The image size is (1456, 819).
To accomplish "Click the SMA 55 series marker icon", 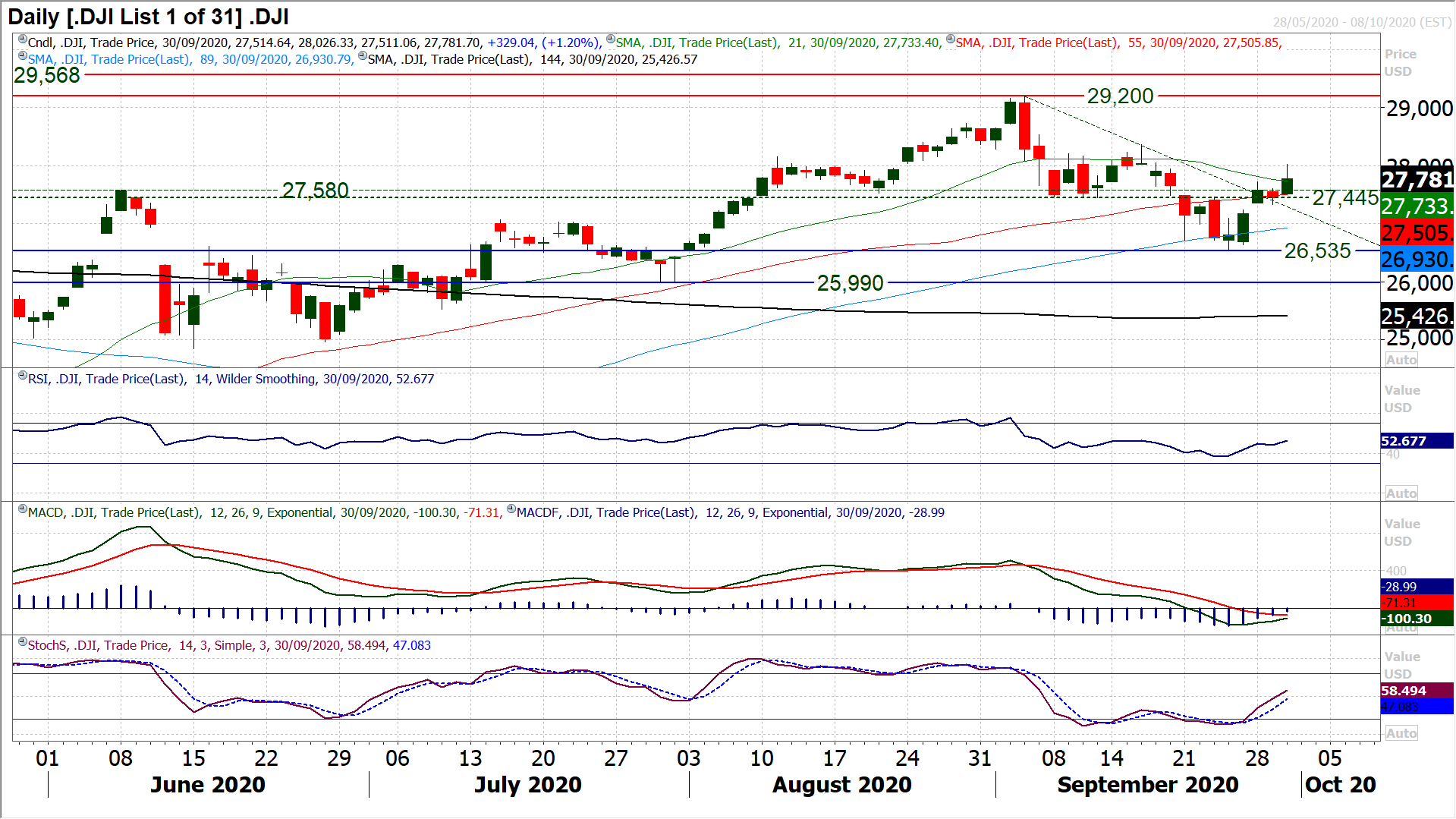I will [x=951, y=39].
